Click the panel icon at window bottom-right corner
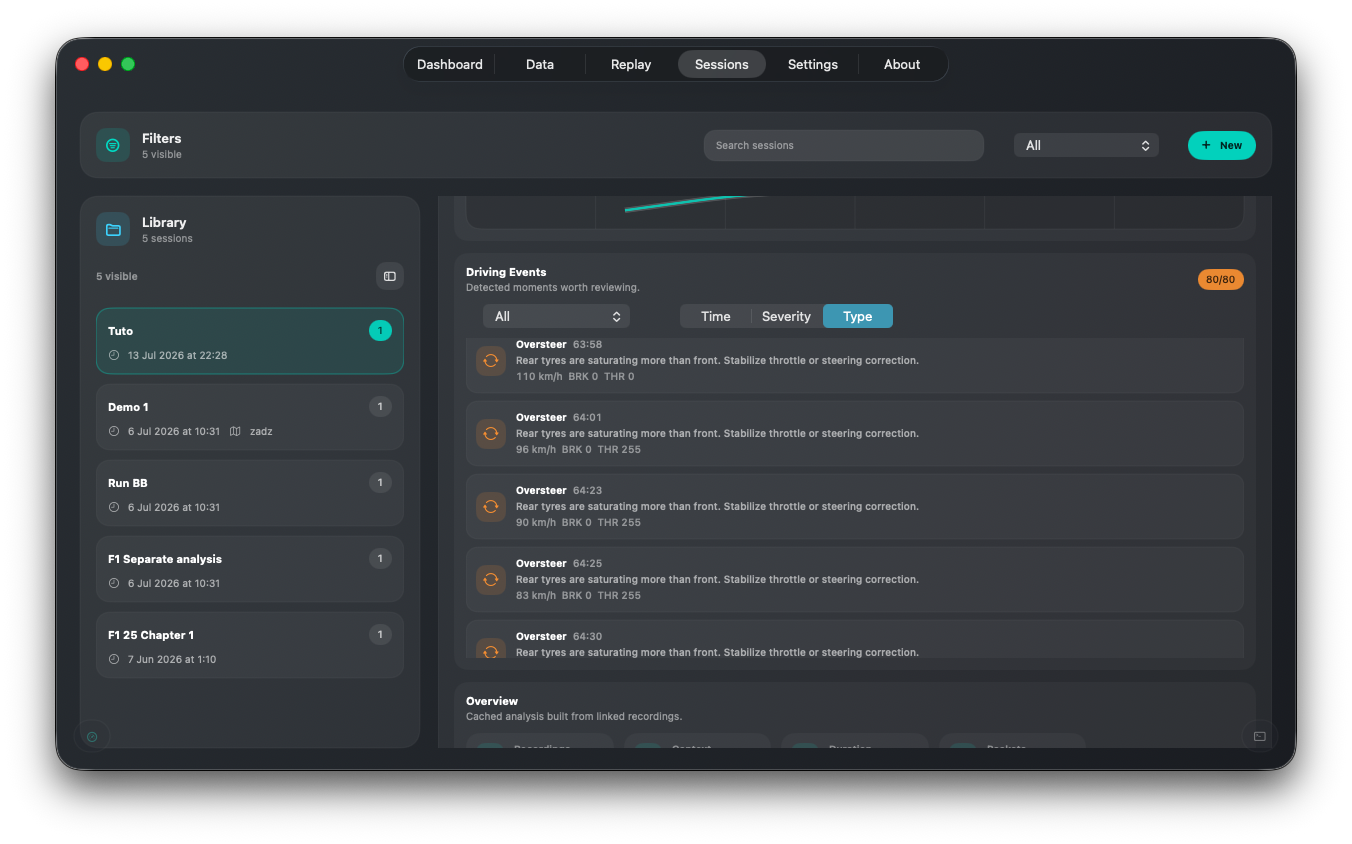The width and height of the screenshot is (1352, 844). coord(1260,737)
